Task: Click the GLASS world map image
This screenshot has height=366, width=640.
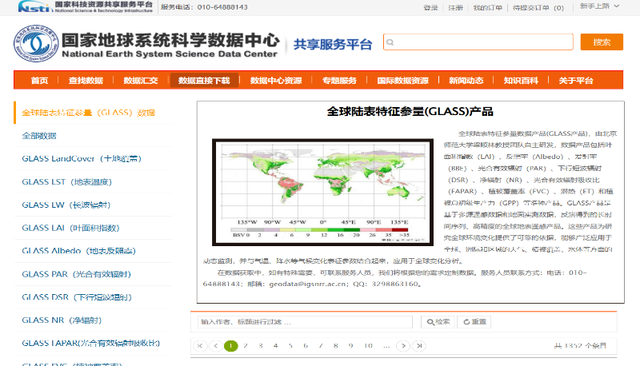Action: click(x=323, y=192)
